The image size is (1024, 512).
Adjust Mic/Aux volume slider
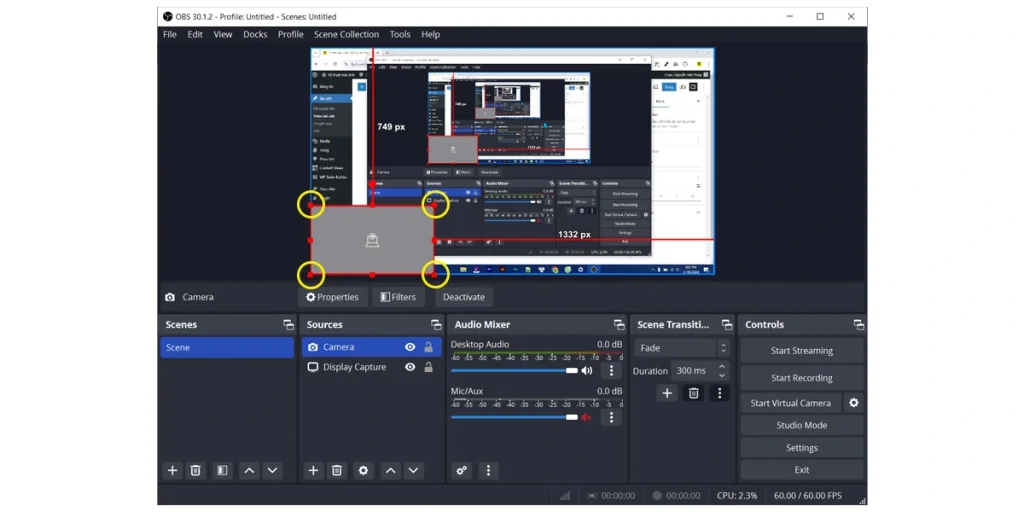coord(515,417)
